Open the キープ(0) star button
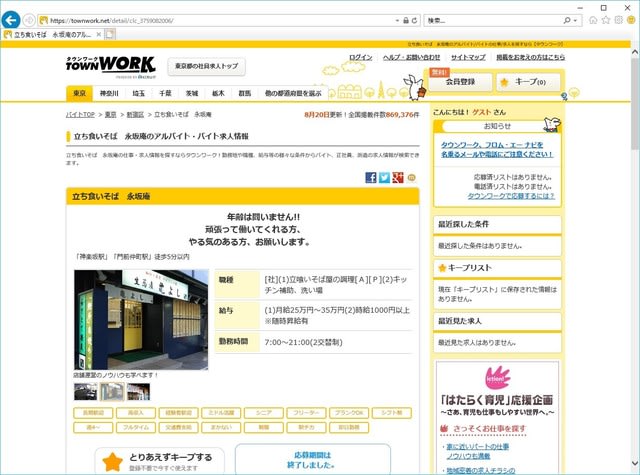The width and height of the screenshot is (640, 475). tap(523, 82)
